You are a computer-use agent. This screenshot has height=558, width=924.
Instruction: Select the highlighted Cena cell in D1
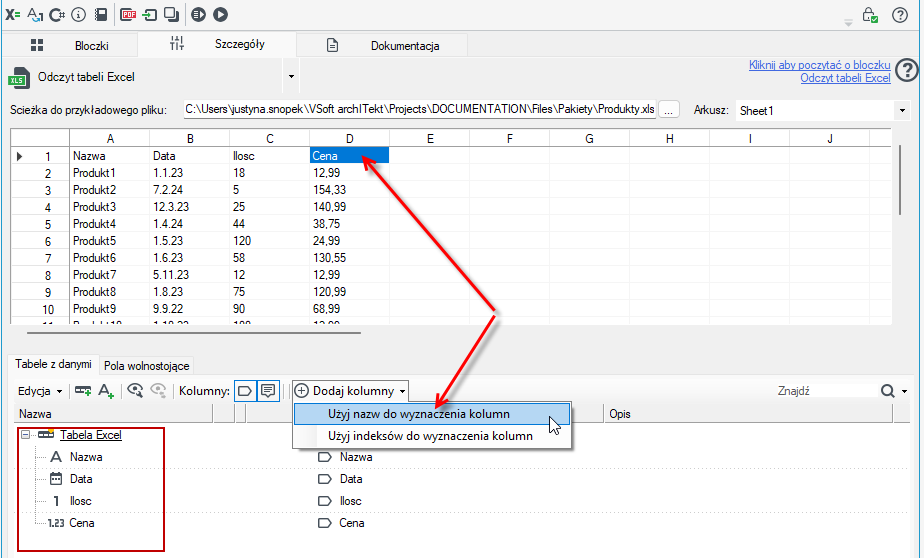click(x=349, y=156)
